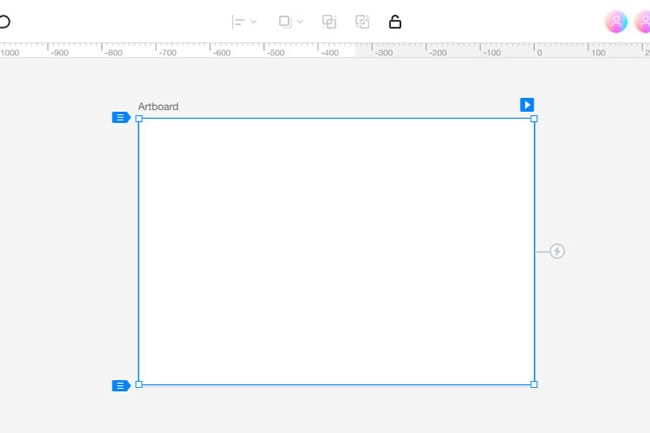
Task: Click the ungroup layers icon
Action: (362, 22)
